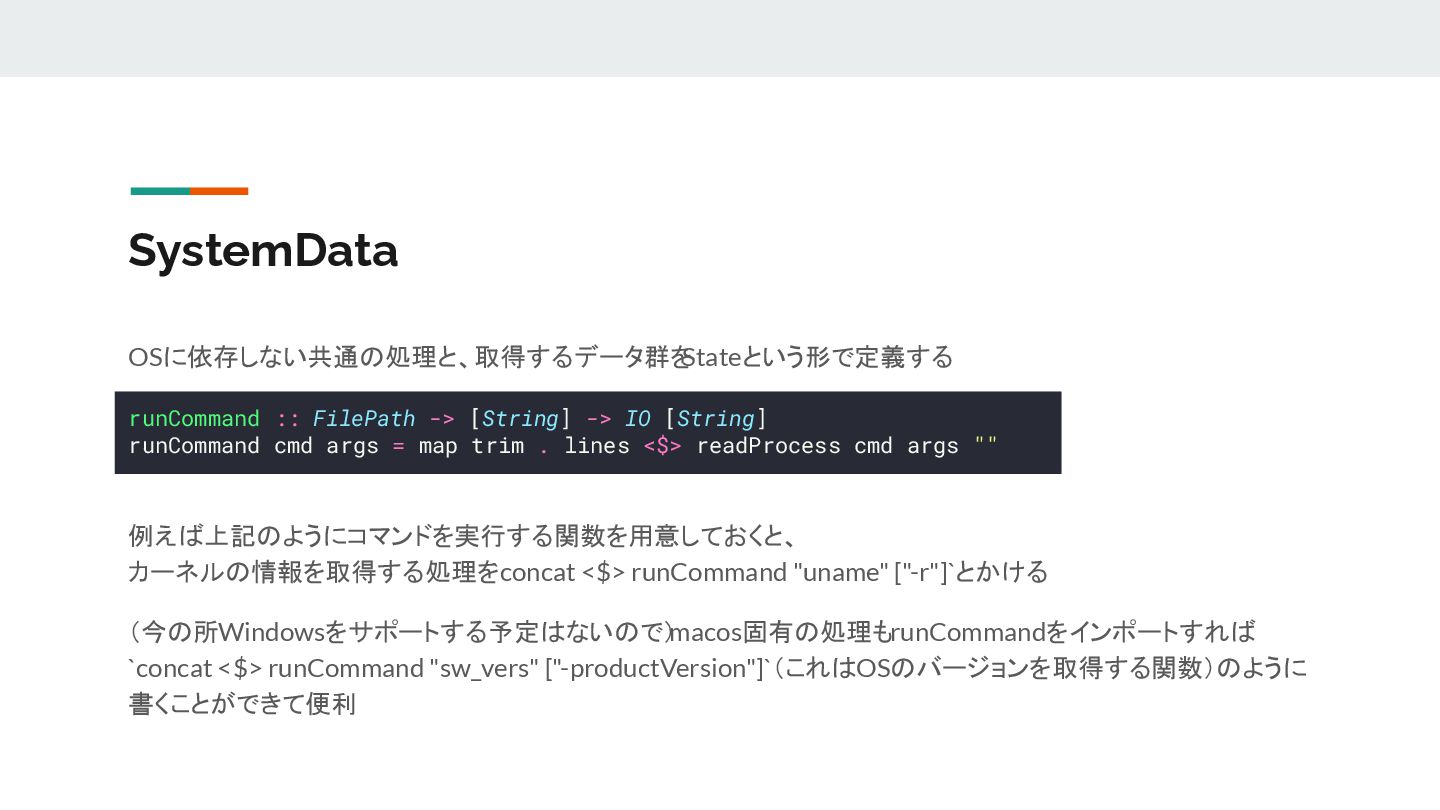Click the orange accent bar above the title
This screenshot has height=810, width=1440.
click(219, 191)
